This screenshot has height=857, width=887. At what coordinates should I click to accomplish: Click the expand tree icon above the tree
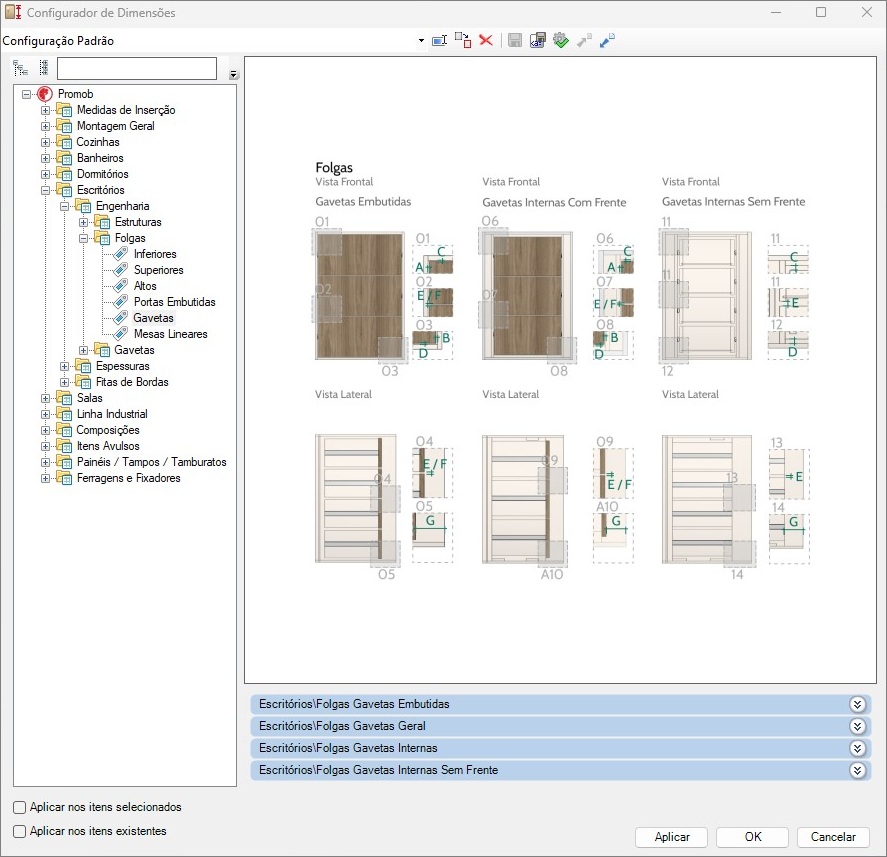[x=20, y=68]
